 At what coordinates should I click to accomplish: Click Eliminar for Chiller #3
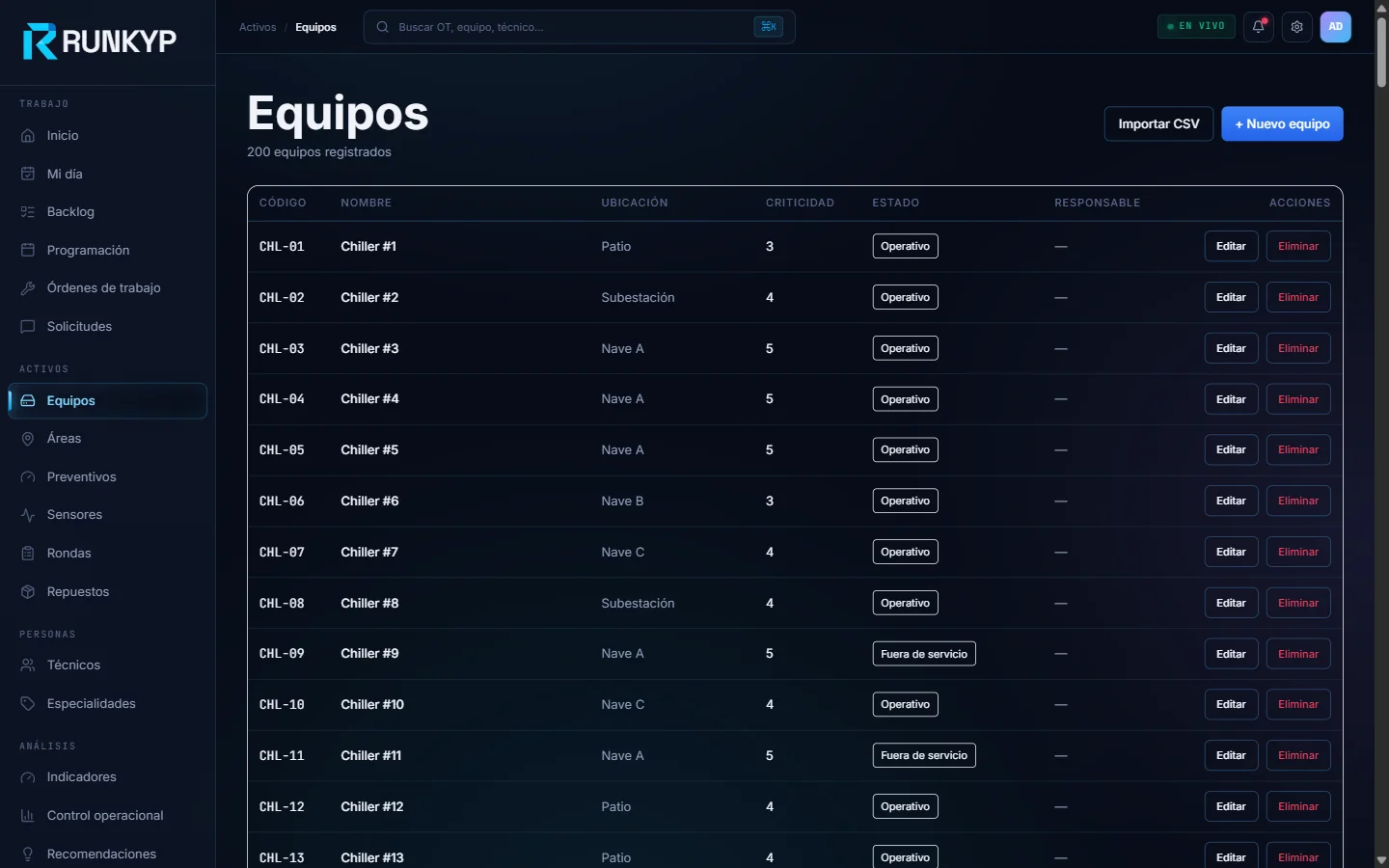[x=1298, y=348]
